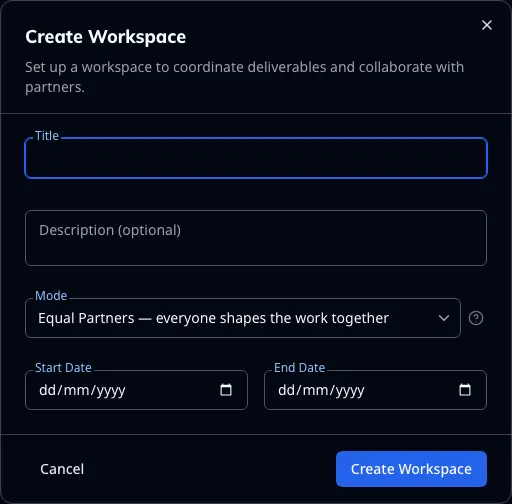Submit with the blue Create Workspace button
This screenshot has width=512, height=504.
click(x=411, y=469)
